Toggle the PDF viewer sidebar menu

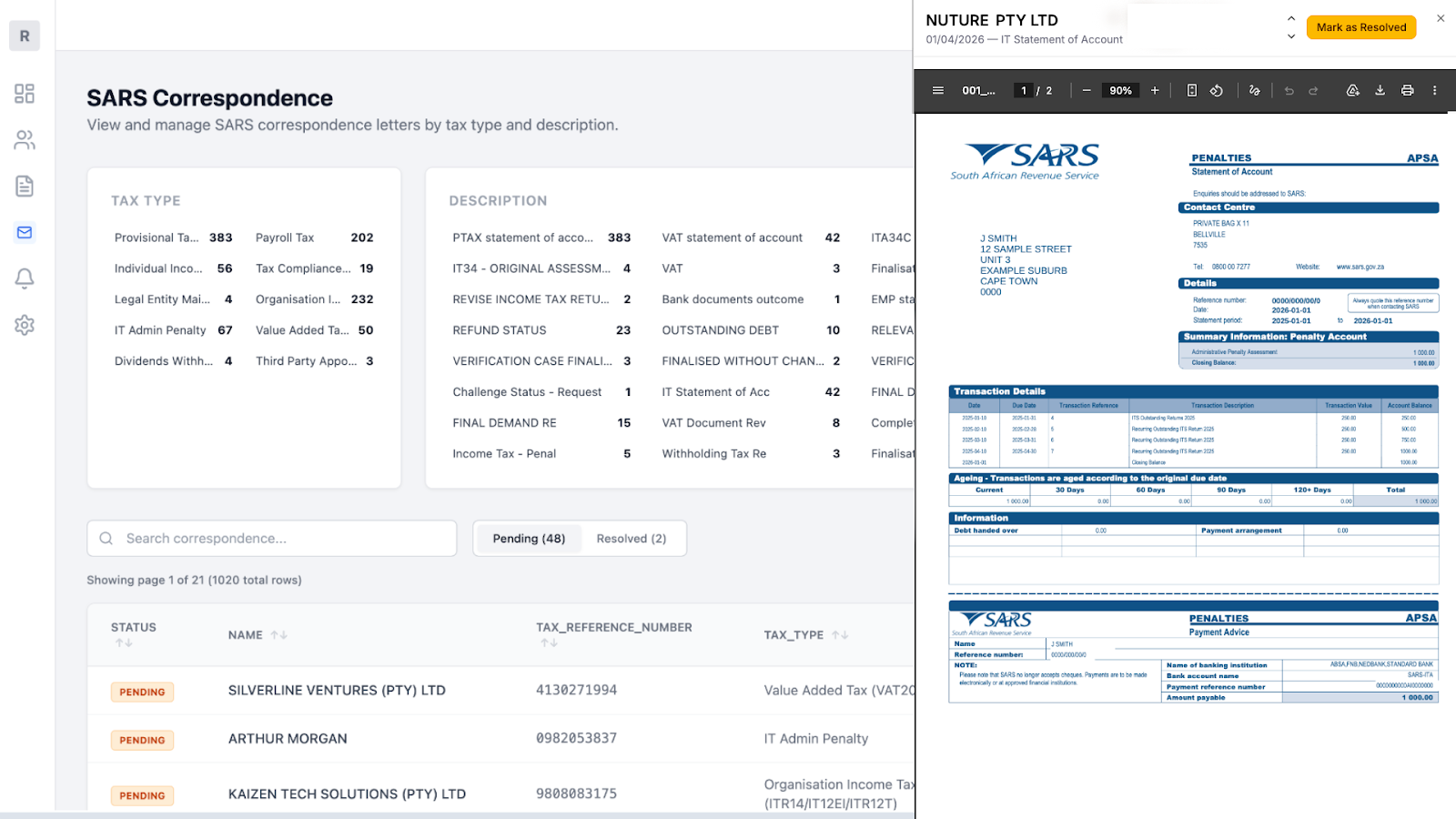pyautogui.click(x=937, y=90)
